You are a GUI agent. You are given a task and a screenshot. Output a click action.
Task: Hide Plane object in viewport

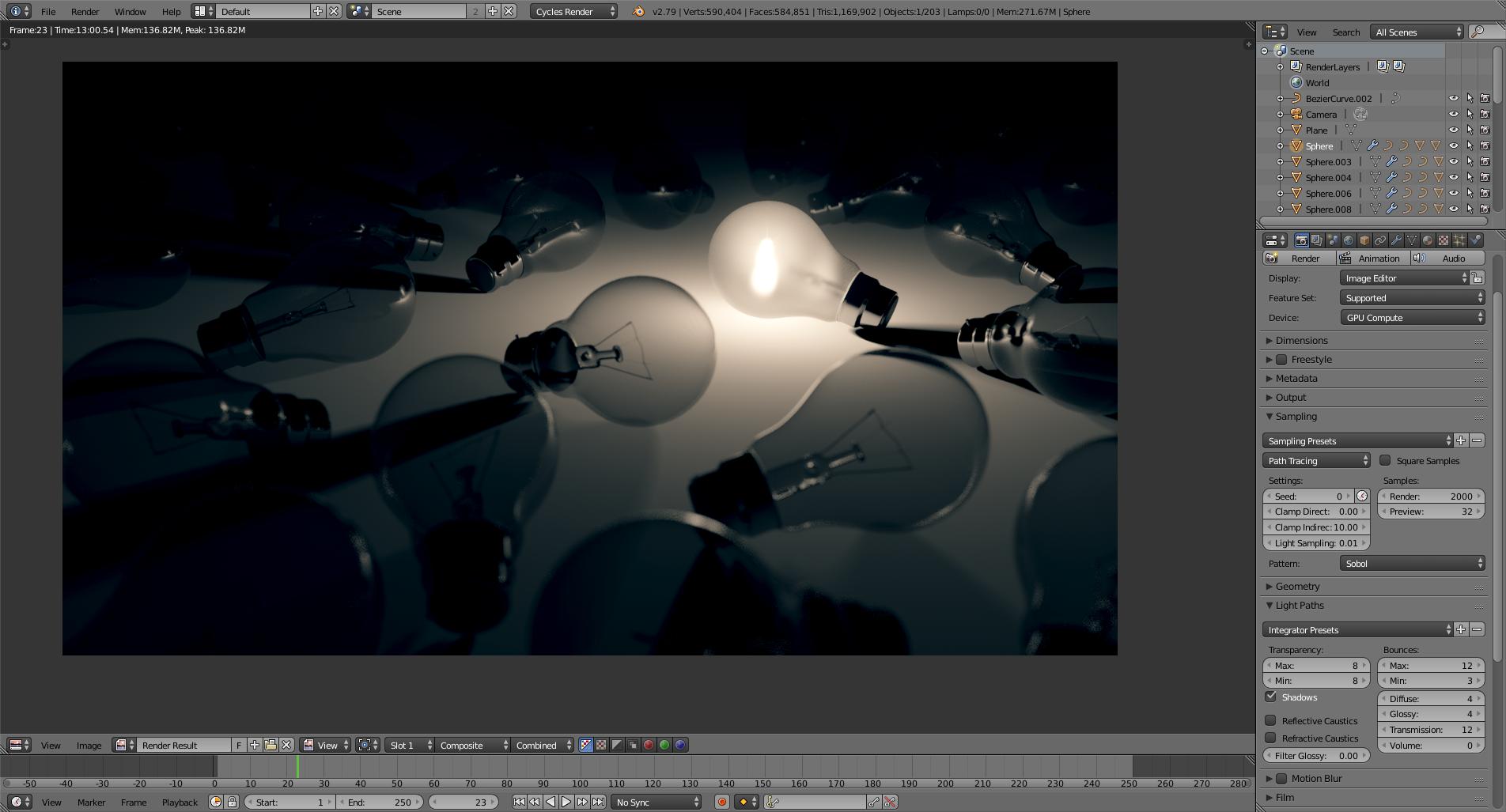1453,130
